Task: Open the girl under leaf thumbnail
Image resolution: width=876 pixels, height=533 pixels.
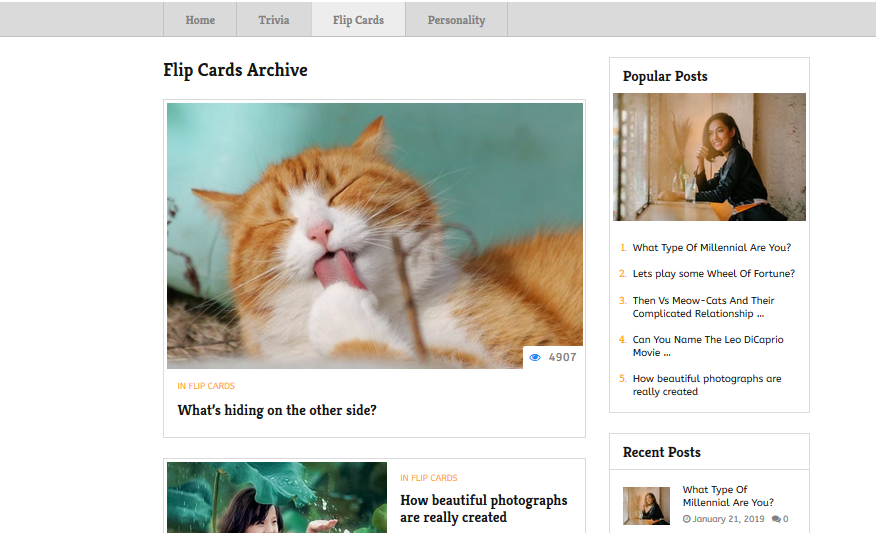Action: [277, 497]
